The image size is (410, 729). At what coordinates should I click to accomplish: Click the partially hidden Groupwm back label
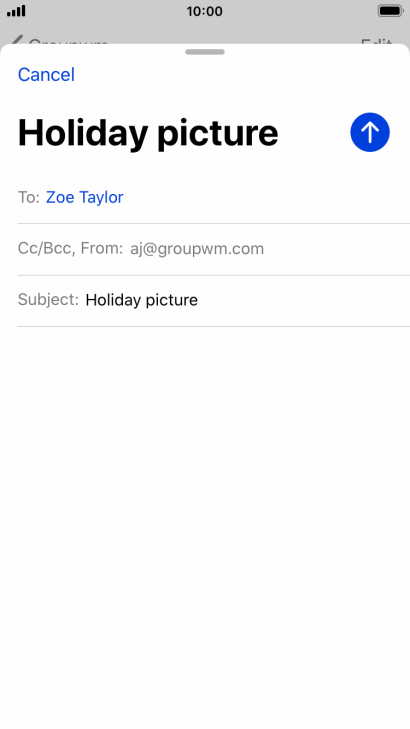(68, 41)
